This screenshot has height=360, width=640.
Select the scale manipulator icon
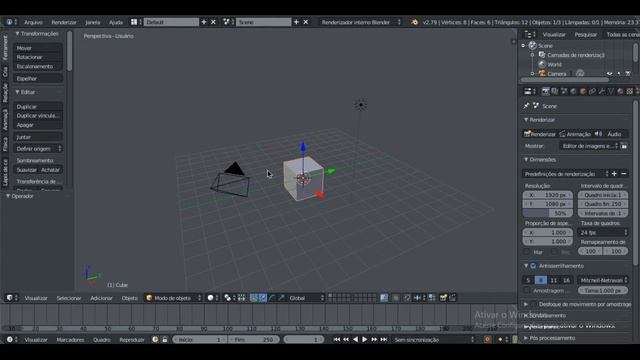[281, 298]
